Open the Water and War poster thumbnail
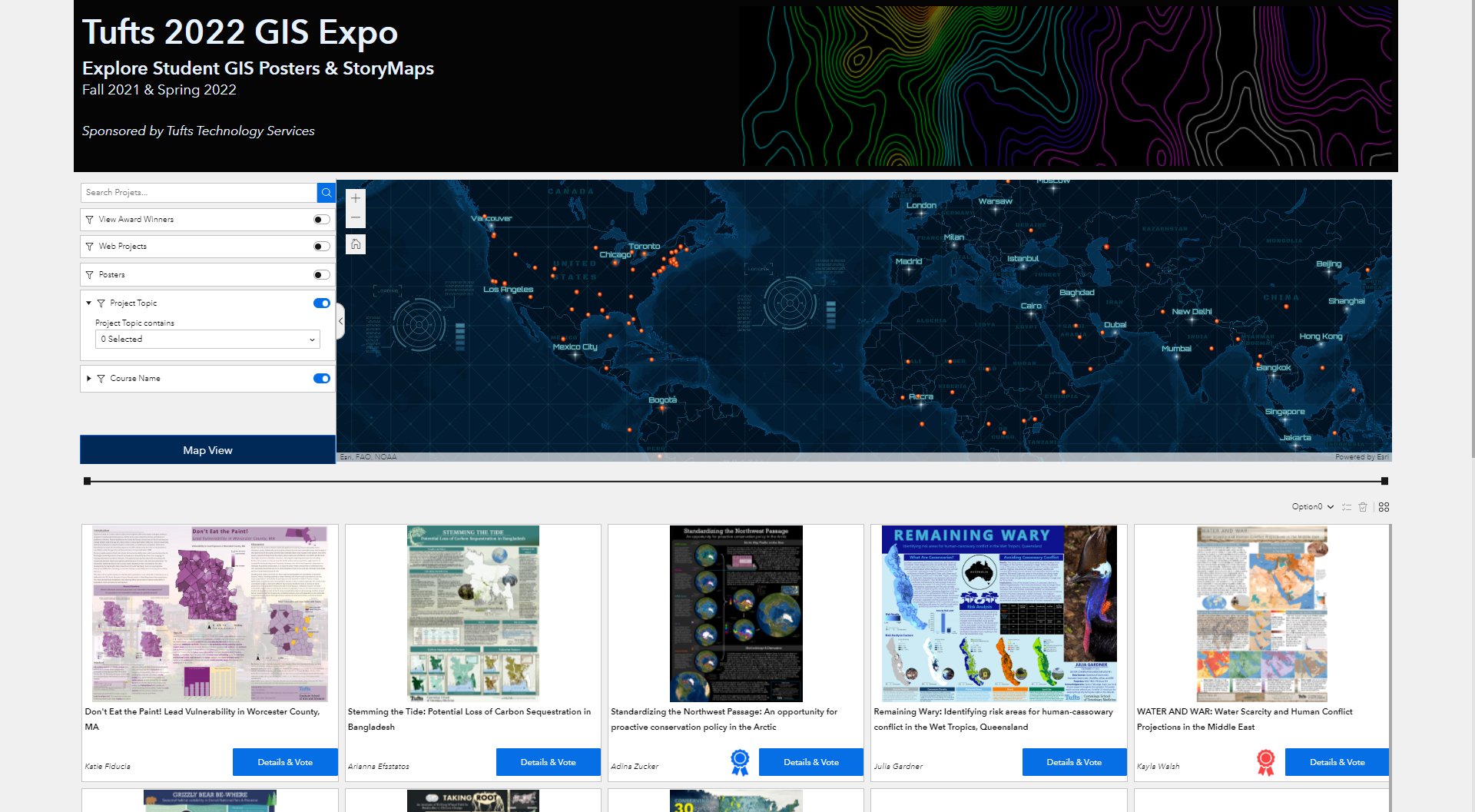This screenshot has height=812, width=1475. pos(1262,614)
